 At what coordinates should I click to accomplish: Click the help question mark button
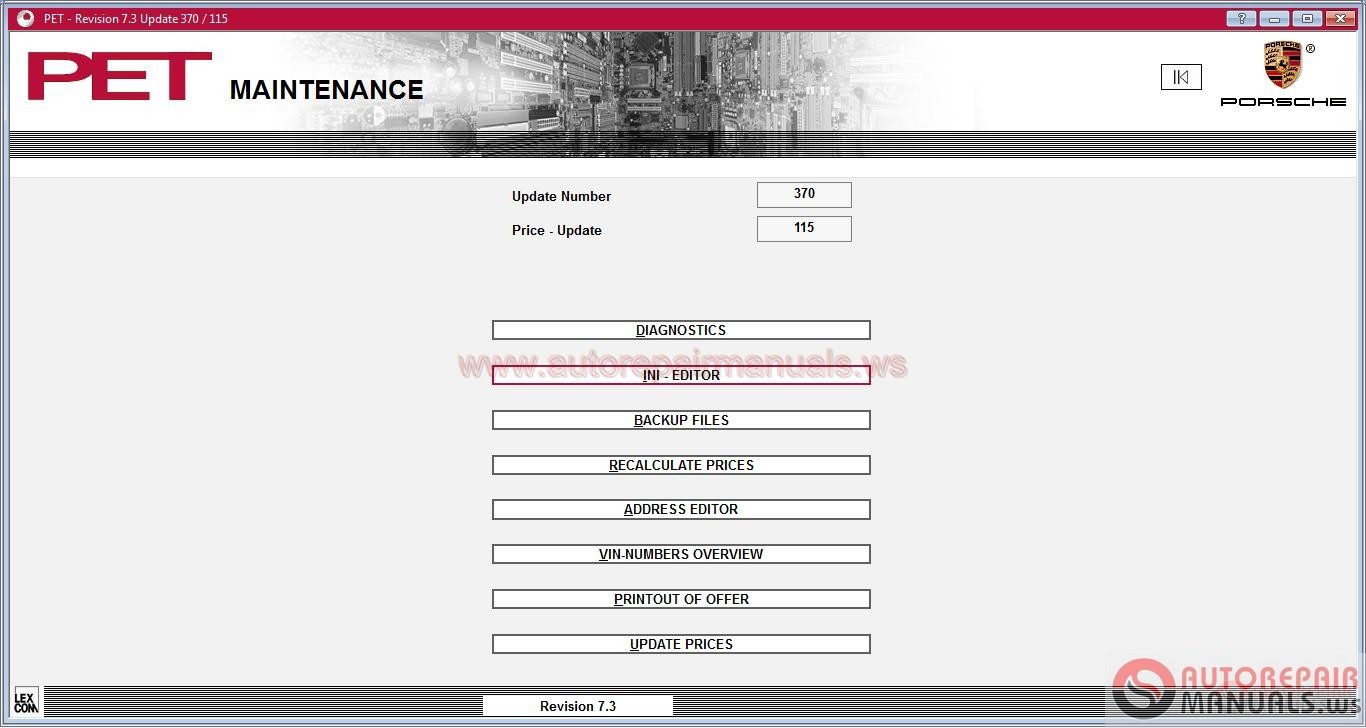pyautogui.click(x=1241, y=18)
